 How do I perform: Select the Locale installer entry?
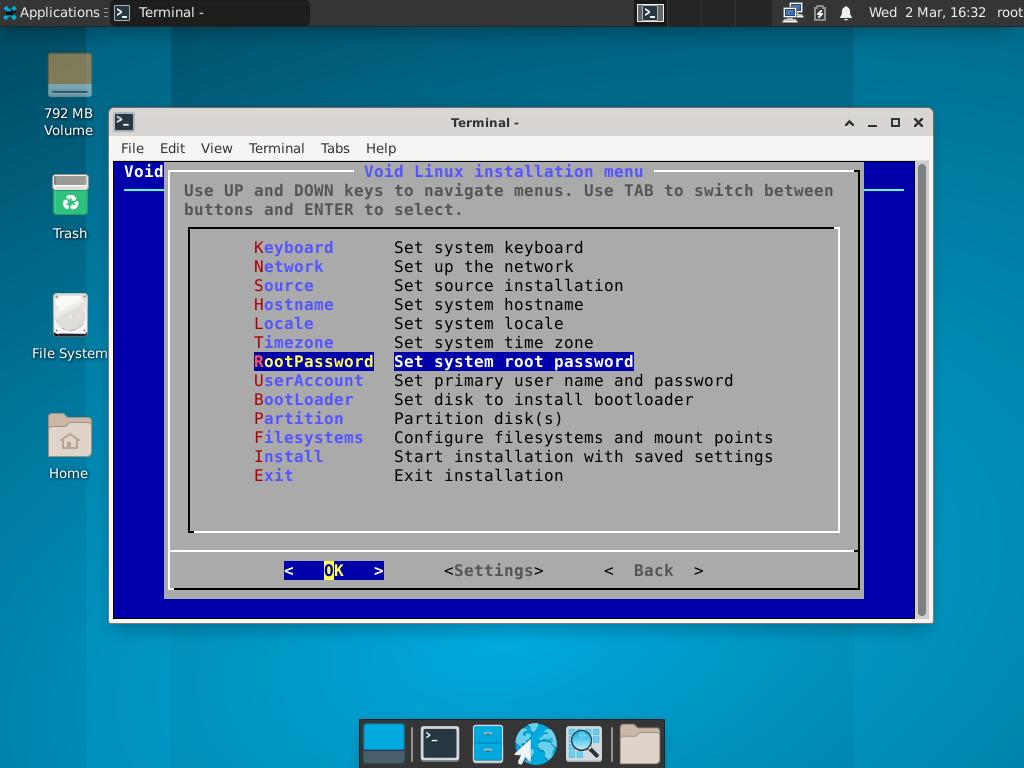click(x=408, y=323)
